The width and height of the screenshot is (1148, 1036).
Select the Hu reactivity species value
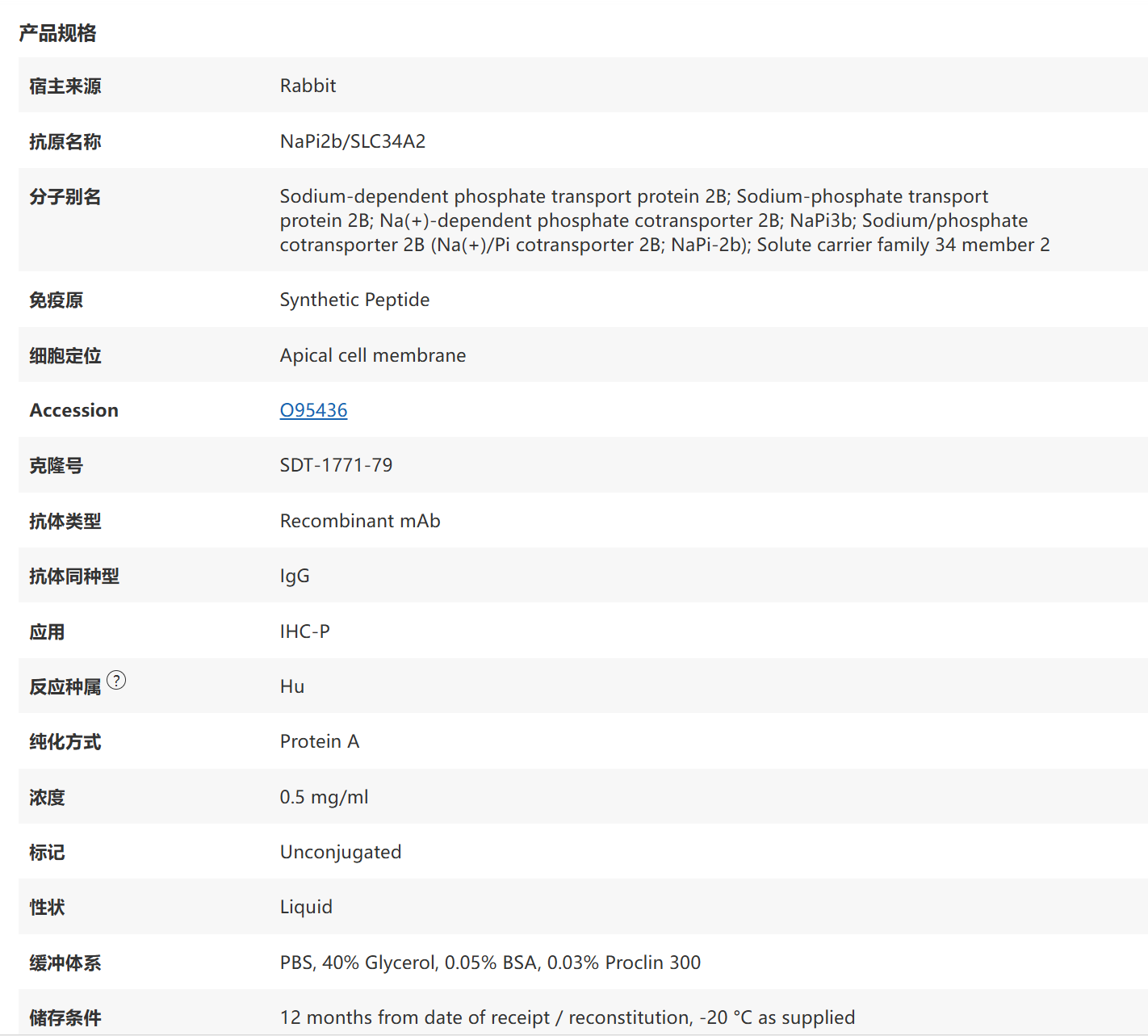(x=291, y=686)
